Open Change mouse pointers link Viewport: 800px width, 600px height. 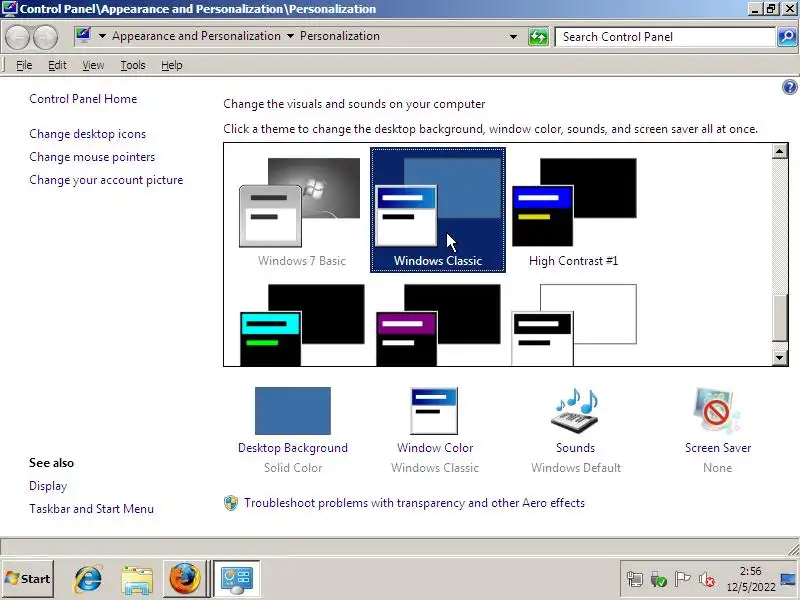92,157
